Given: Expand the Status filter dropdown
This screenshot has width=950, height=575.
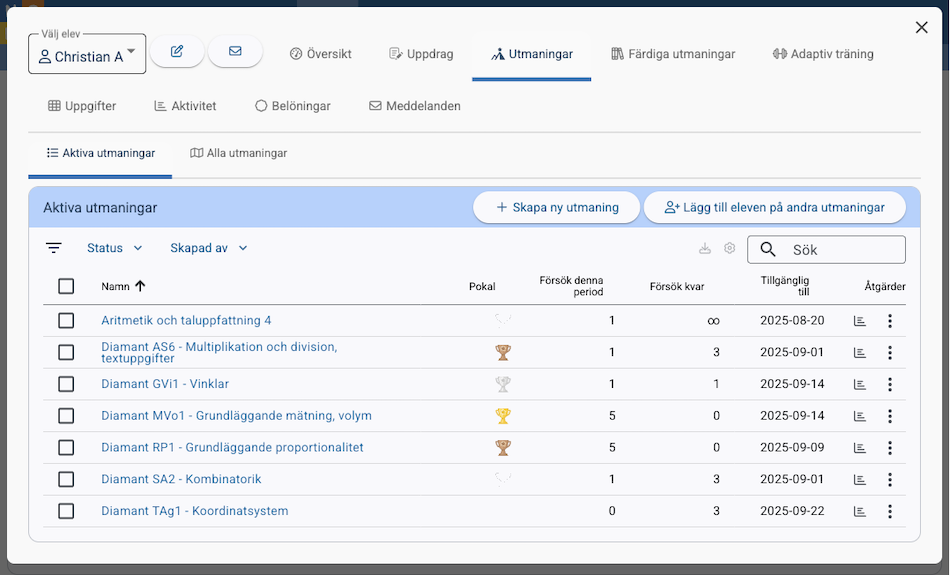Looking at the screenshot, I should click(x=114, y=248).
